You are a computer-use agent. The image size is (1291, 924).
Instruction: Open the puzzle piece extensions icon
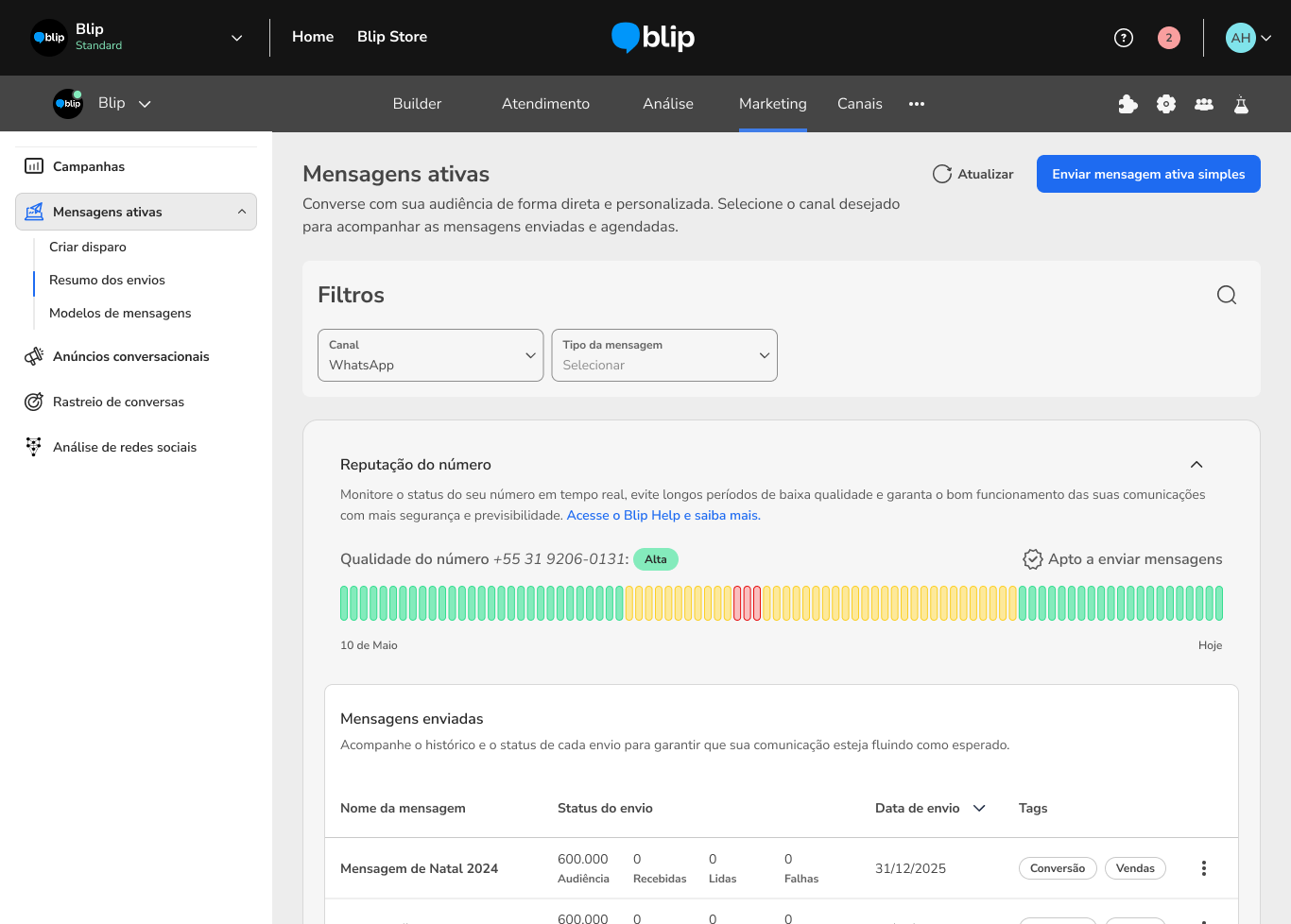pos(1127,104)
